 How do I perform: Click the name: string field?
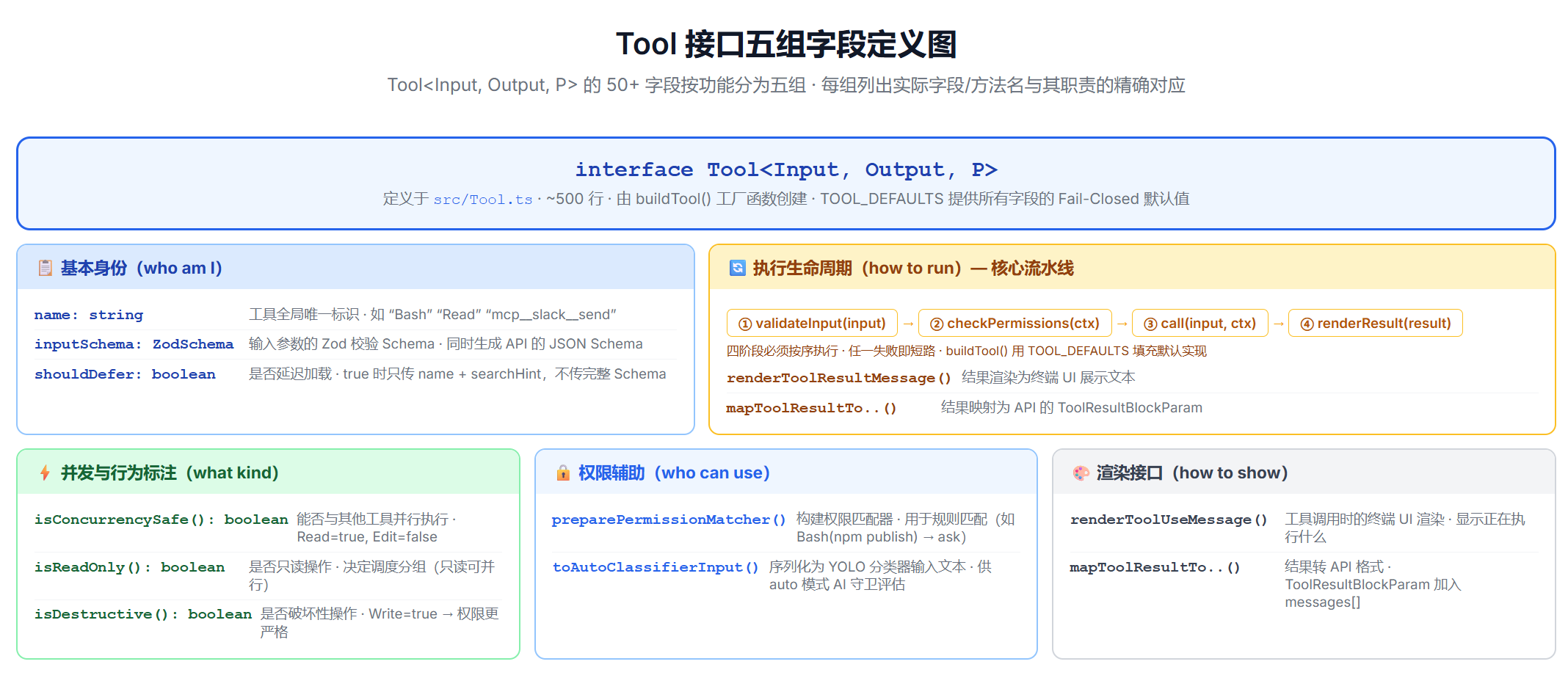pos(89,315)
